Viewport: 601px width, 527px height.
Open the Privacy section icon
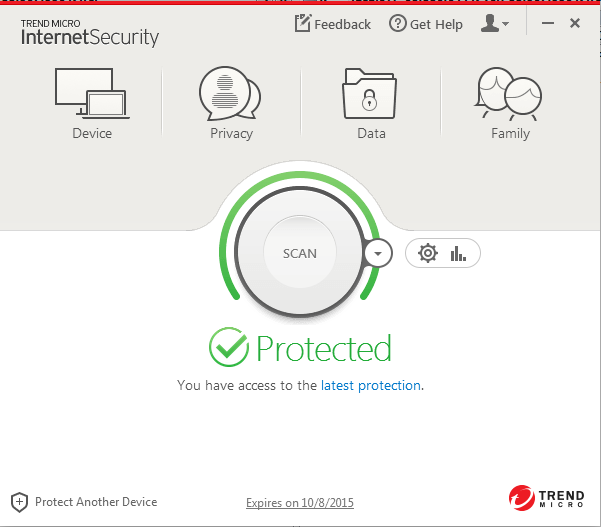tap(230, 94)
